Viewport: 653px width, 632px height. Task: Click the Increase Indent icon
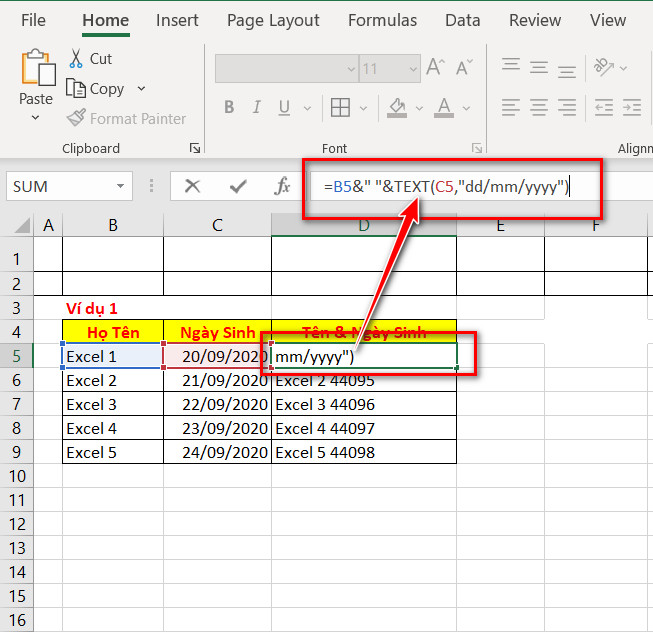pyautogui.click(x=632, y=108)
